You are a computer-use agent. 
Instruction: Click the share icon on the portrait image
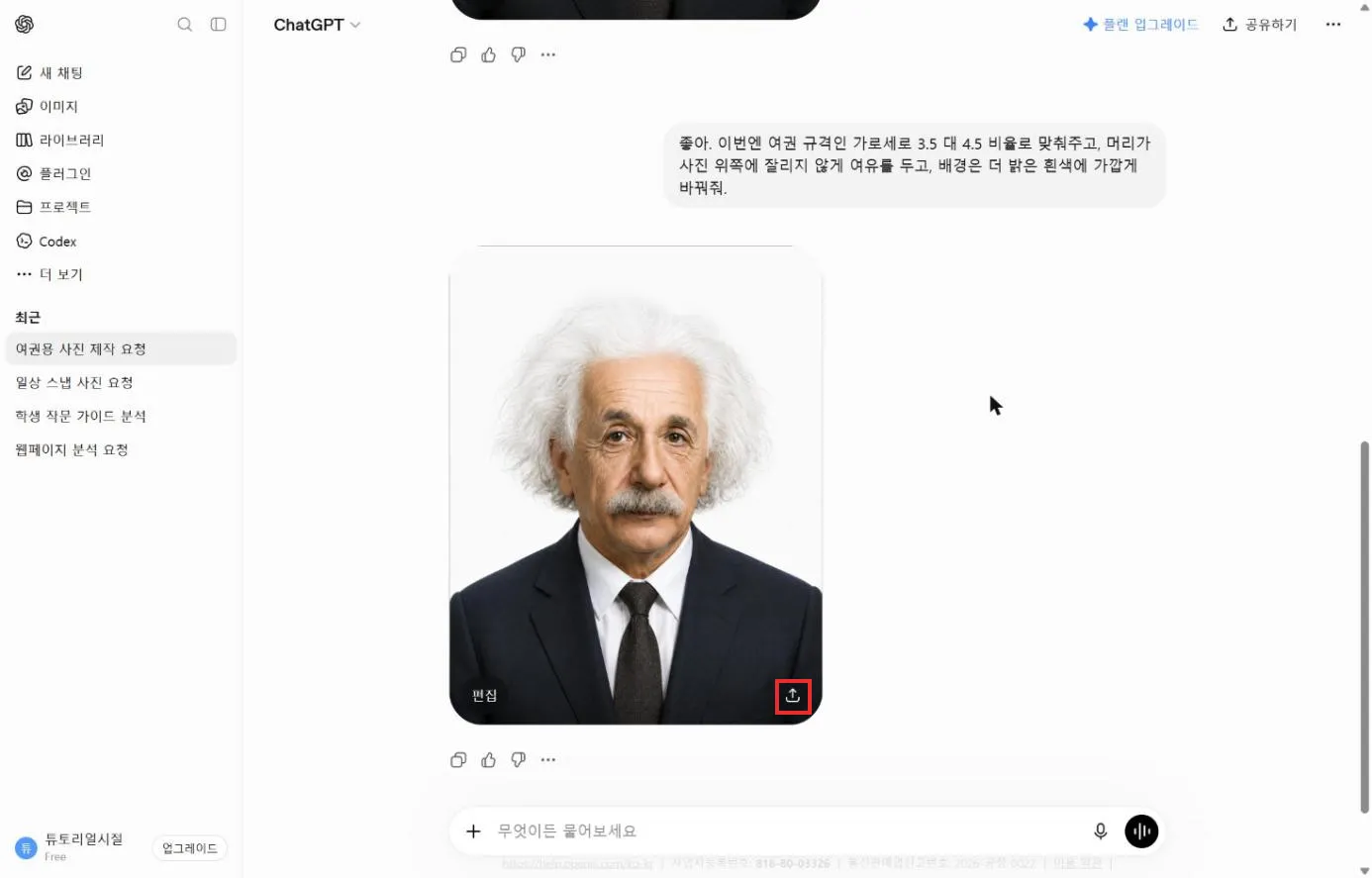click(x=793, y=696)
